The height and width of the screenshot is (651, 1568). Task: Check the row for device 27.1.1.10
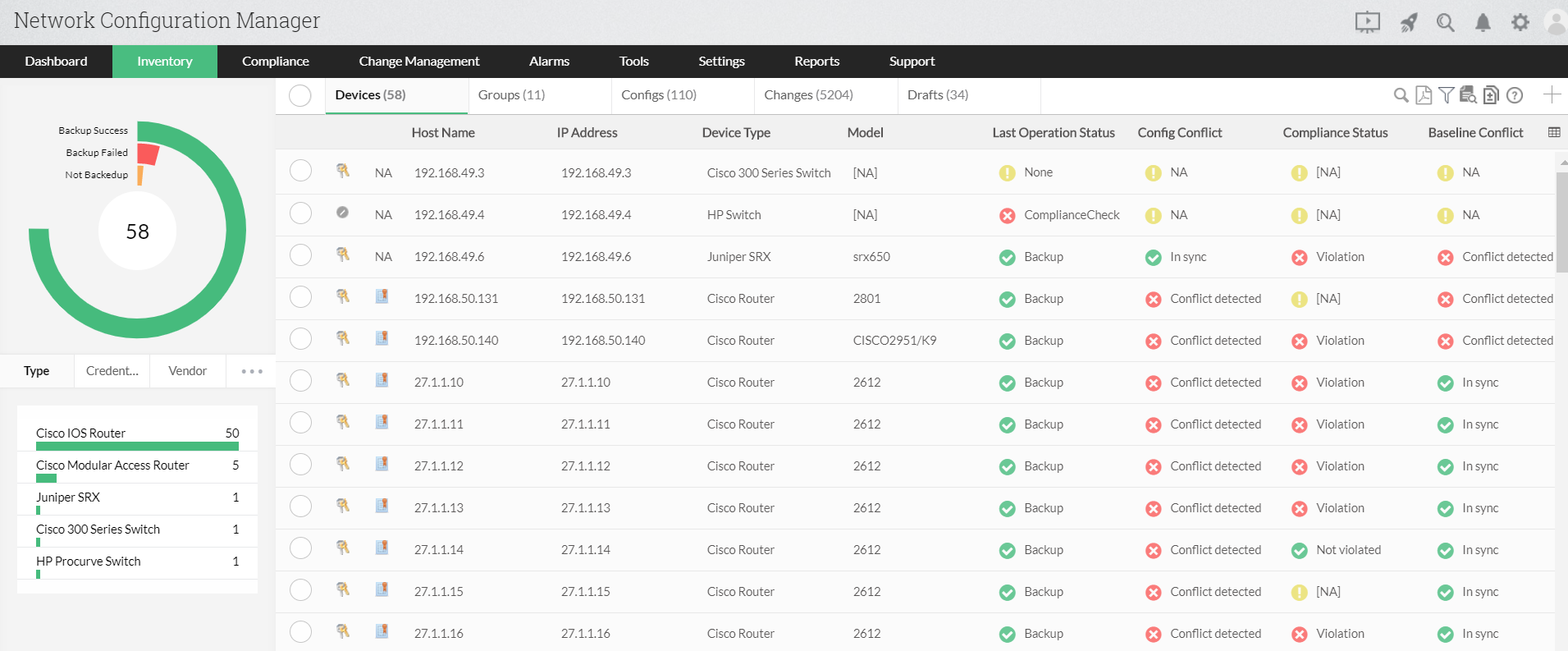[x=301, y=381]
